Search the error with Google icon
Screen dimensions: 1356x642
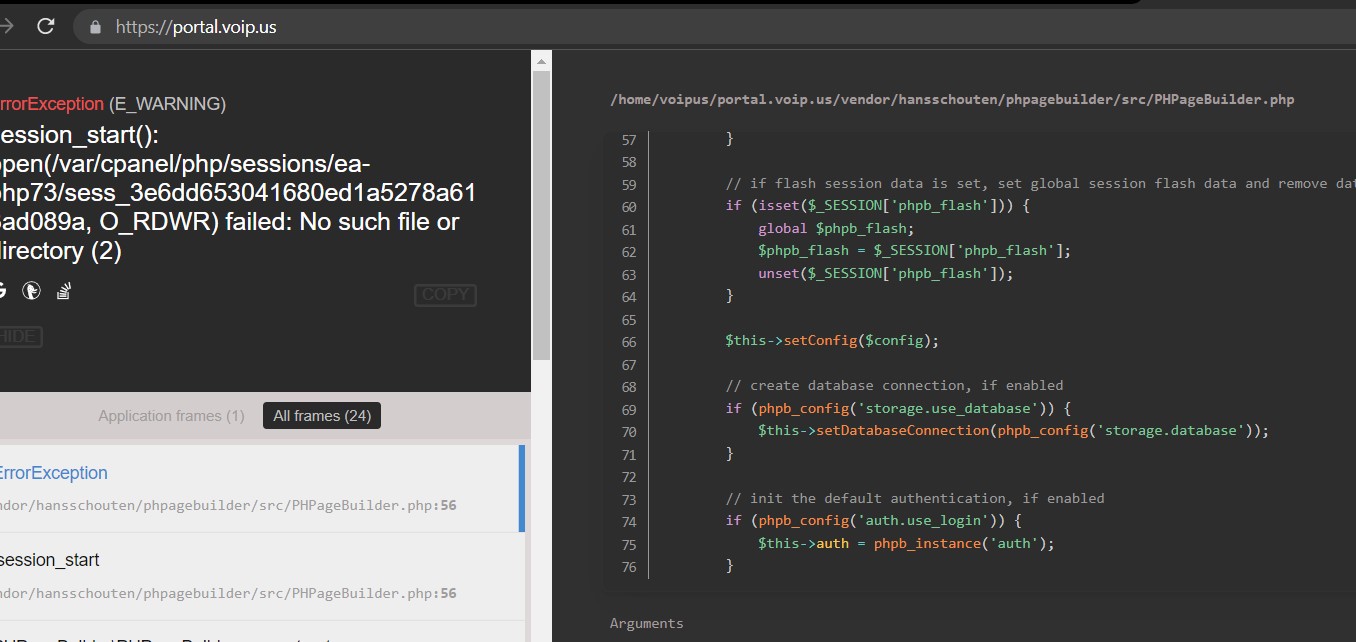(x=2, y=291)
